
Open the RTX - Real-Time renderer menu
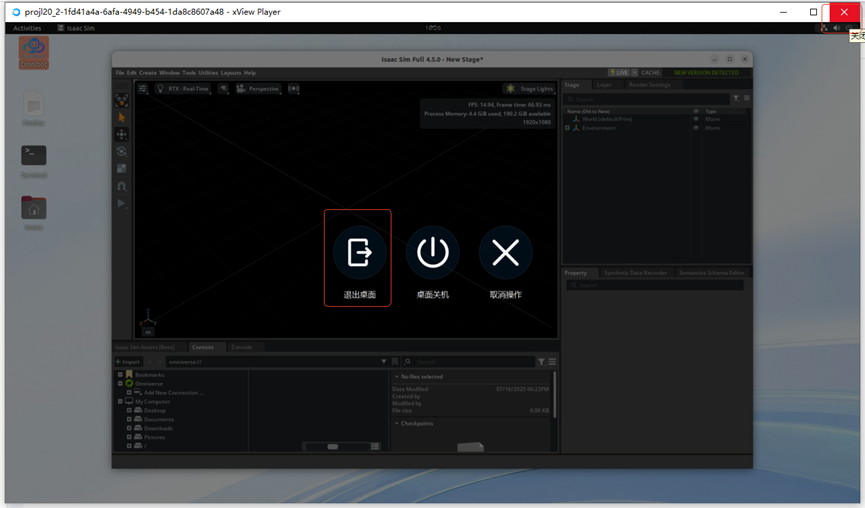tap(183, 88)
